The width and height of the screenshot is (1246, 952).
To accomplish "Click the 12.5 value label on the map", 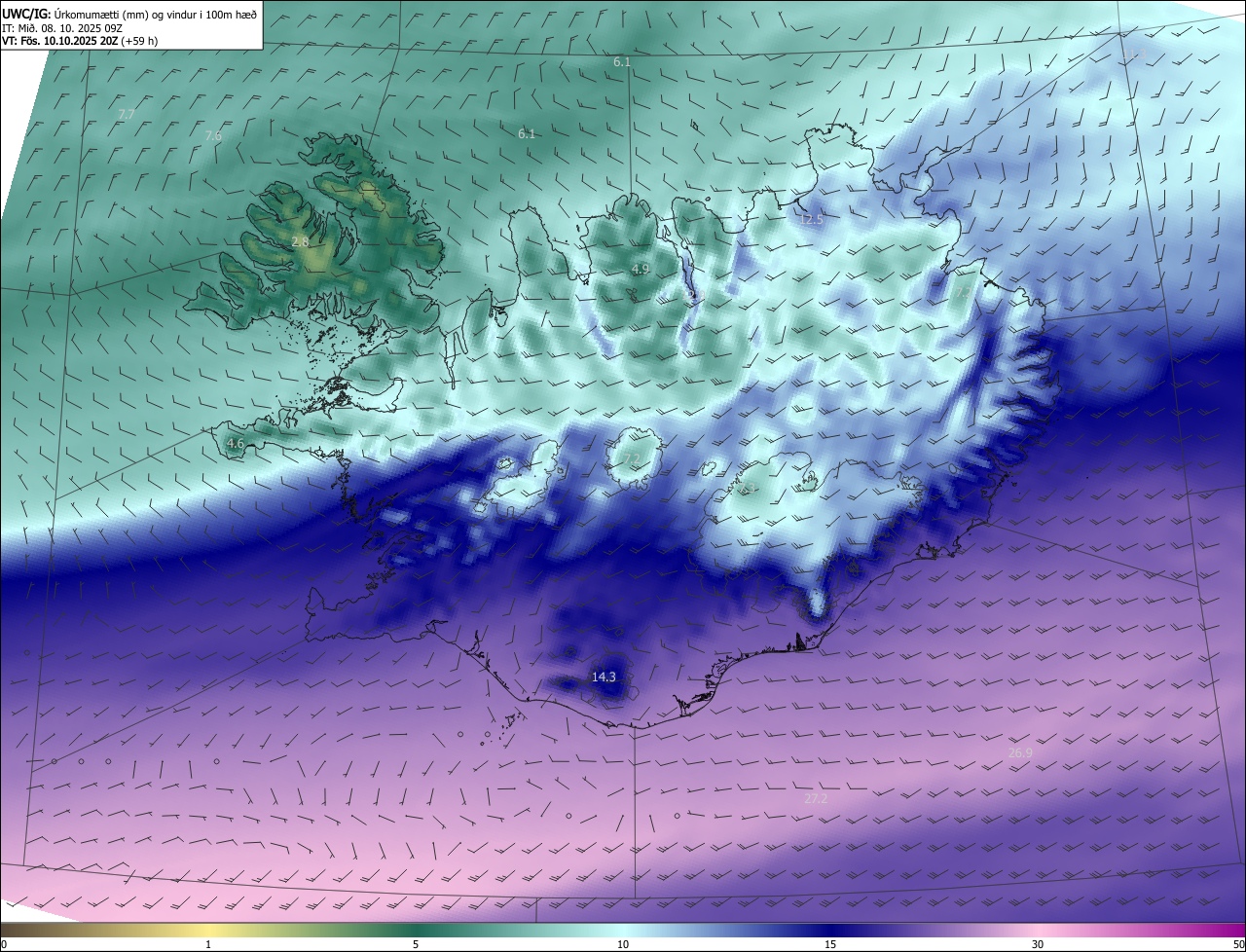I will (811, 220).
